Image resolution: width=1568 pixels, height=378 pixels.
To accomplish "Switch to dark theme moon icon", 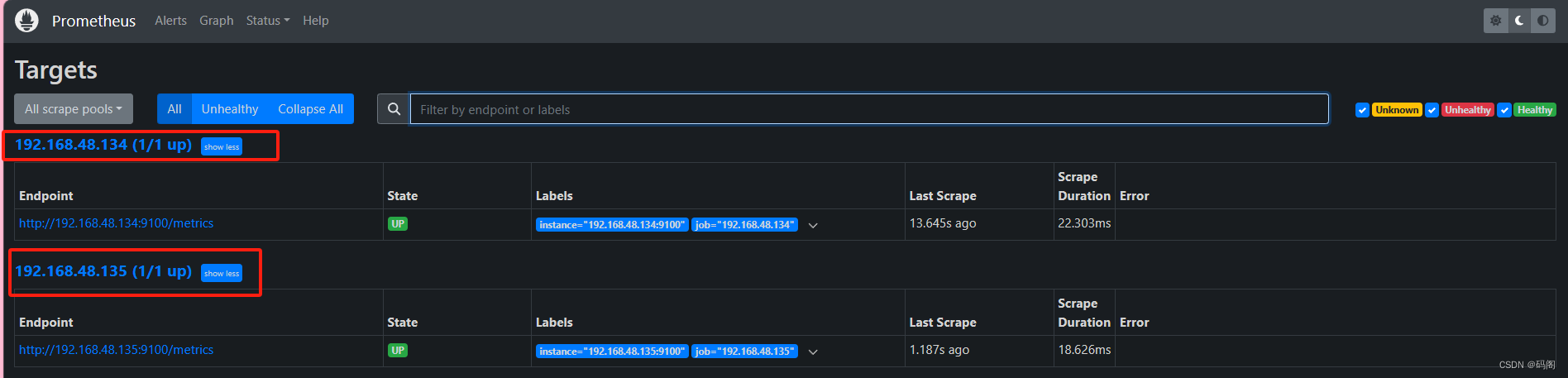I will [1519, 21].
